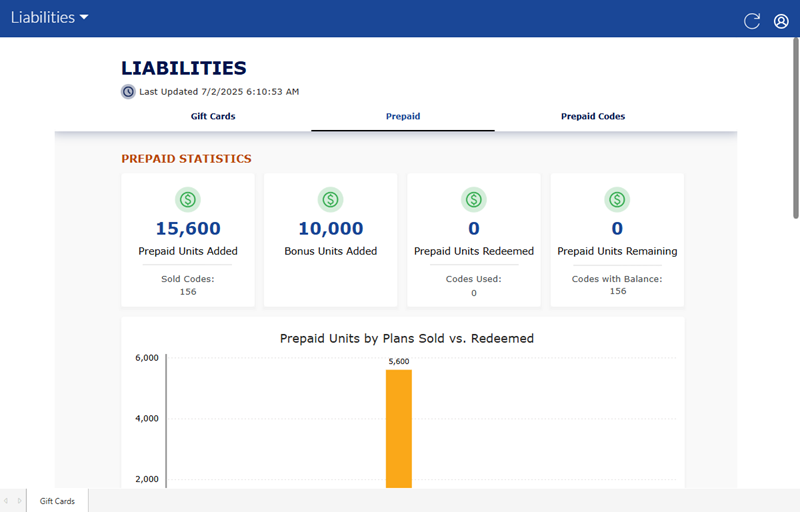This screenshot has width=800, height=512.
Task: Click the 2,000 axis label
Action: (147, 479)
